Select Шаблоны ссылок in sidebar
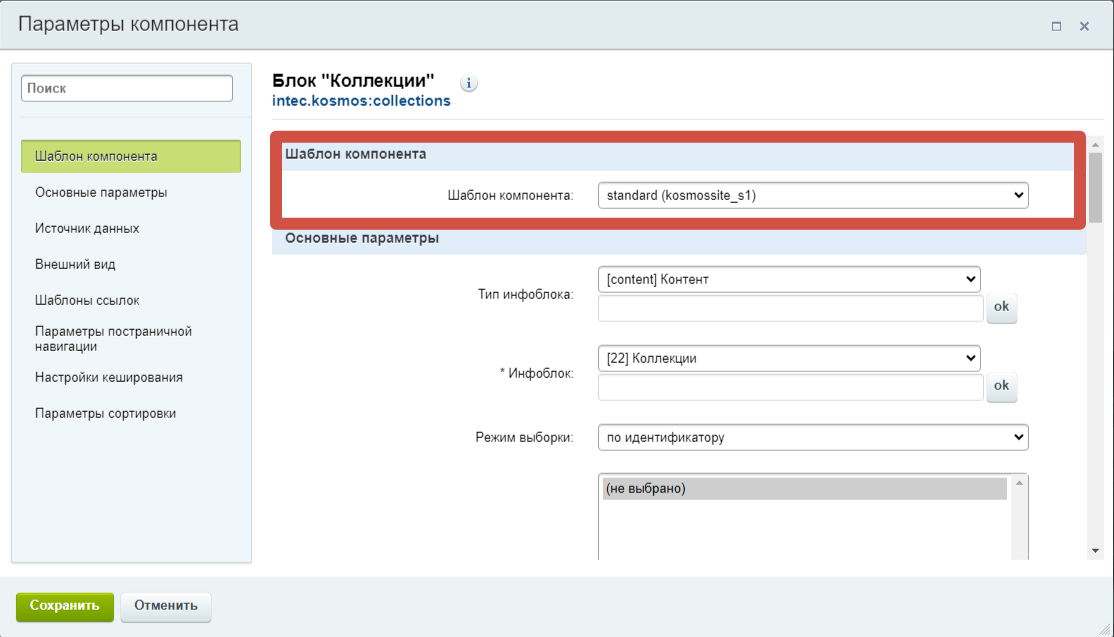Screen dimensions: 1114x637 [87, 300]
